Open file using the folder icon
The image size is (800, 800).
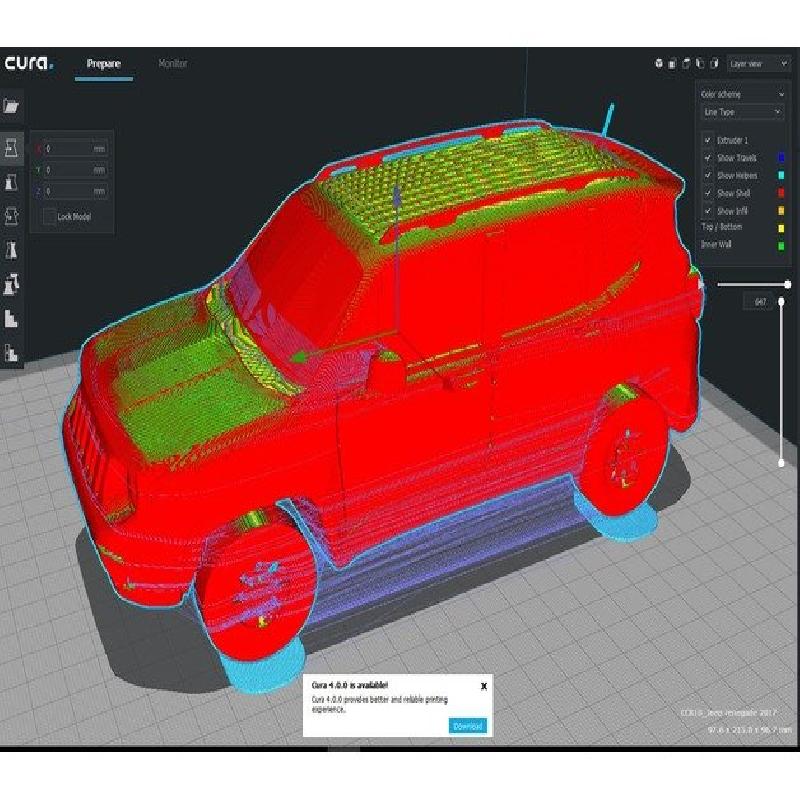12,106
